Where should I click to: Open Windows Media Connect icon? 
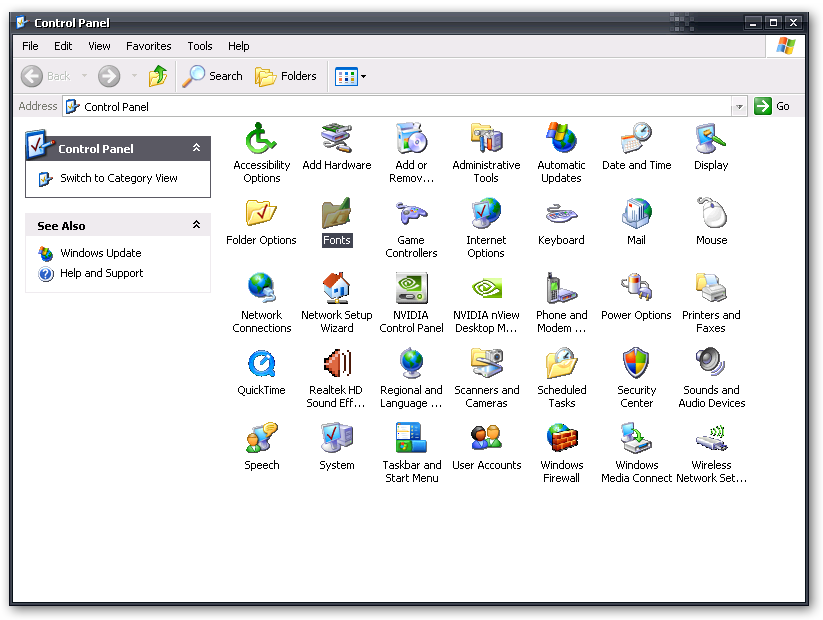[x=636, y=439]
